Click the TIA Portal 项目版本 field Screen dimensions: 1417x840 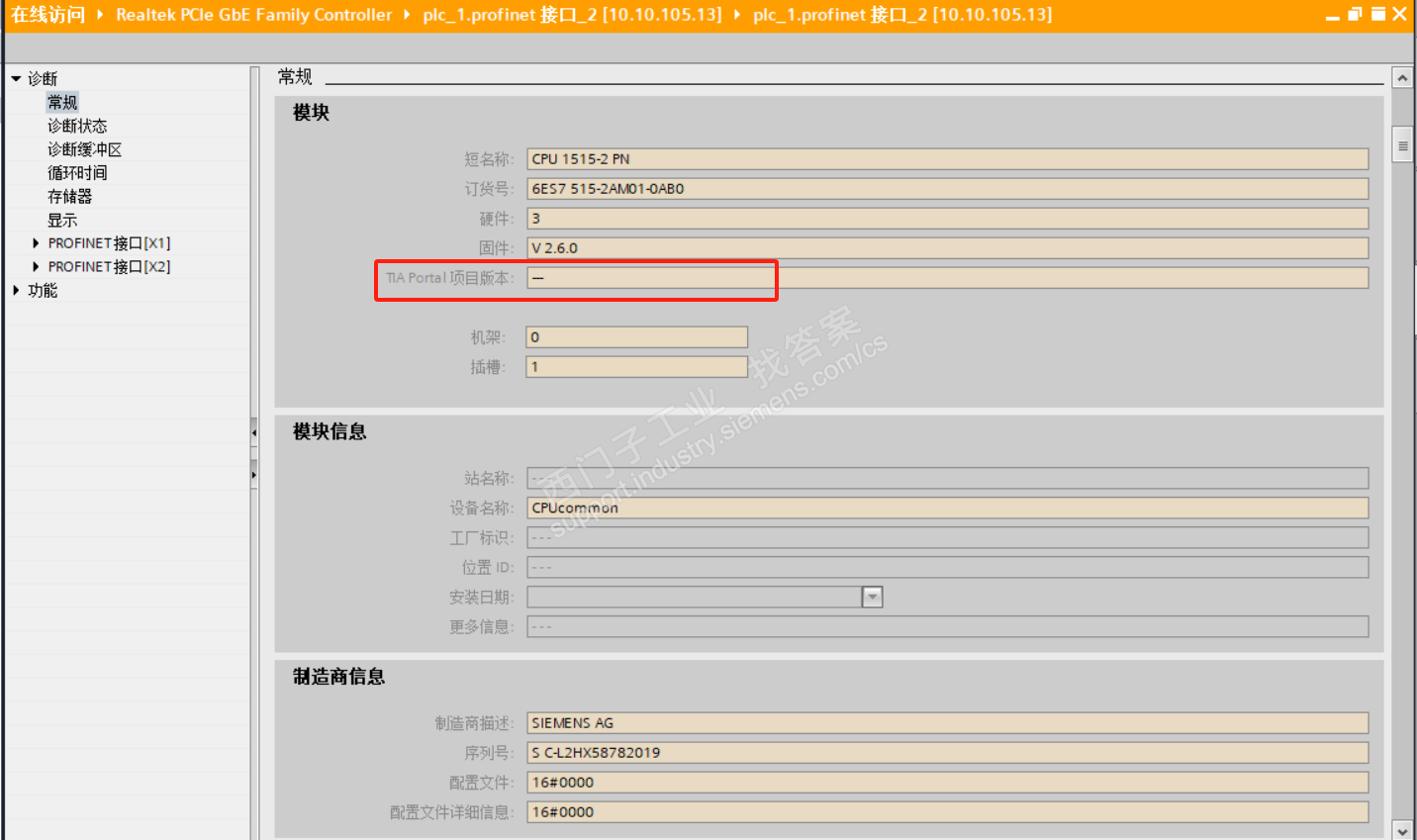point(948,278)
